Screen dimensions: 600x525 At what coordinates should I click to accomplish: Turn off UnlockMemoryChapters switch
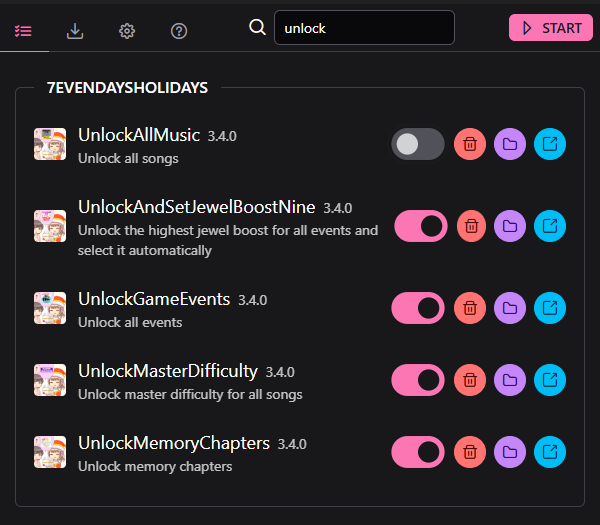[x=418, y=452]
